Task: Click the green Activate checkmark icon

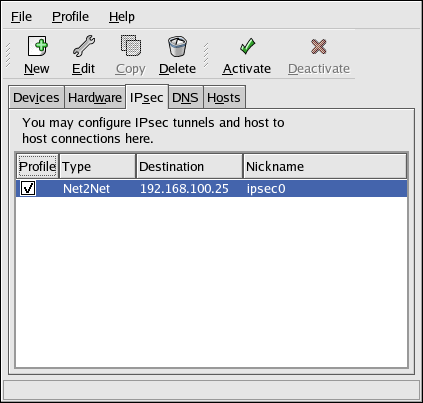Action: click(x=247, y=46)
